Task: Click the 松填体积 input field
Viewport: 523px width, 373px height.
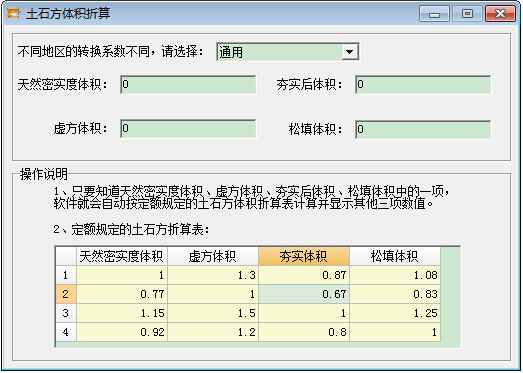Action: coord(423,129)
